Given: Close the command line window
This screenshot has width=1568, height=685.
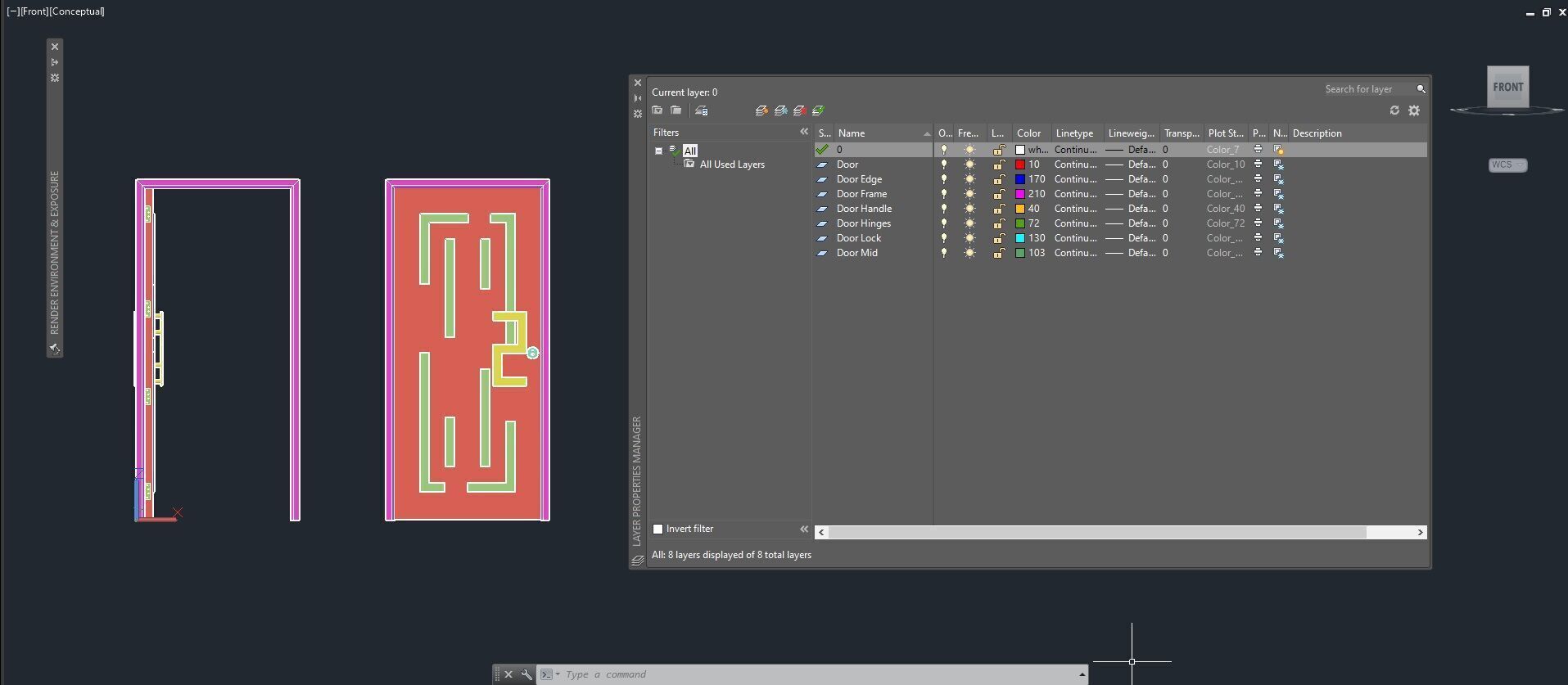Looking at the screenshot, I should point(508,674).
